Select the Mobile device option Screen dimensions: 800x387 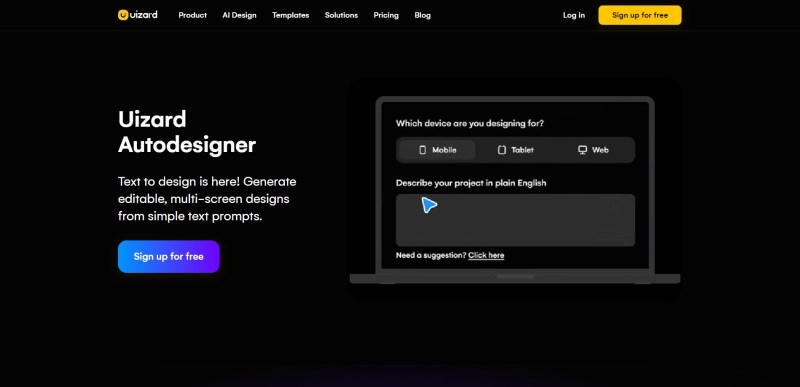[x=437, y=150]
